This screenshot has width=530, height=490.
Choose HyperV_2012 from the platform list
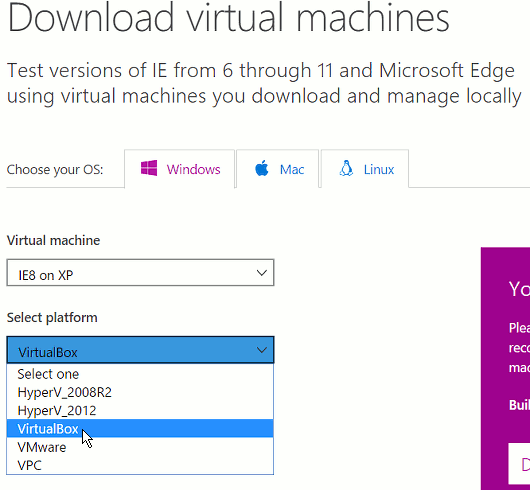[140, 411]
